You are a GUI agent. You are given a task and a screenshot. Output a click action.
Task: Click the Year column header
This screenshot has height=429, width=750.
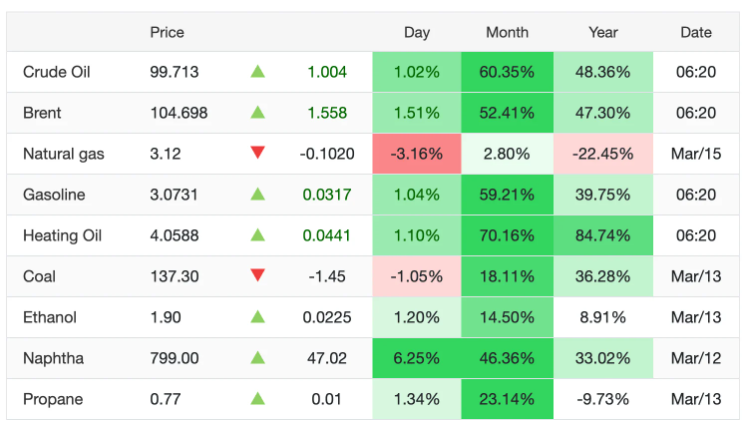pyautogui.click(x=603, y=32)
